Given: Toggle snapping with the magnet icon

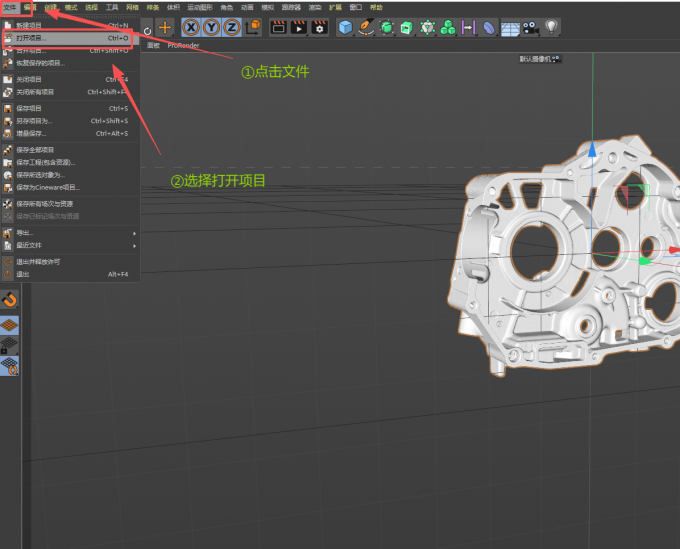Looking at the screenshot, I should (9, 300).
